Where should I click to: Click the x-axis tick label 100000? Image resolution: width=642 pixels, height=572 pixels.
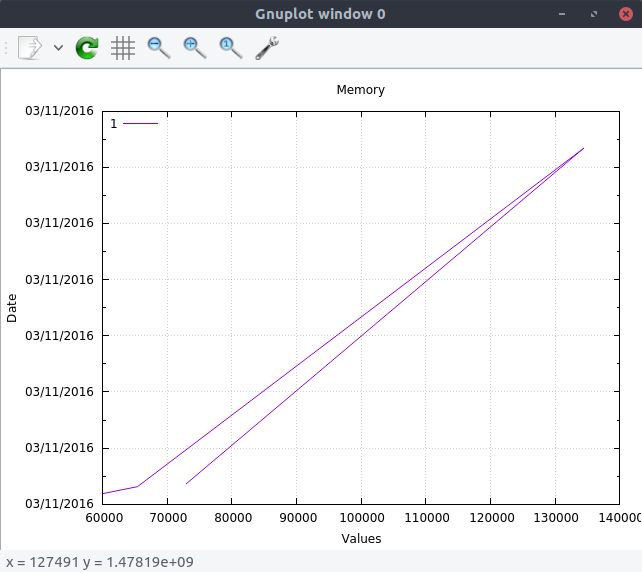click(x=362, y=518)
